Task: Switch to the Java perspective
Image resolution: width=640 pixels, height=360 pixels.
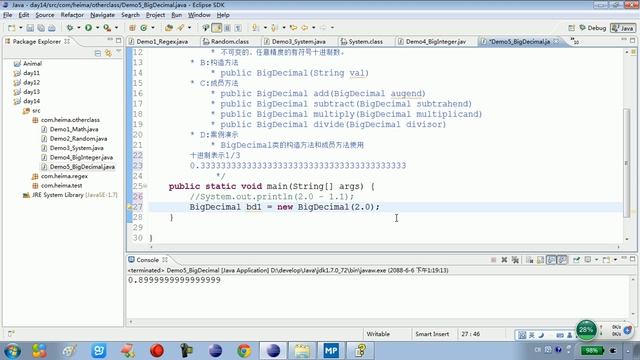Action: (622, 28)
